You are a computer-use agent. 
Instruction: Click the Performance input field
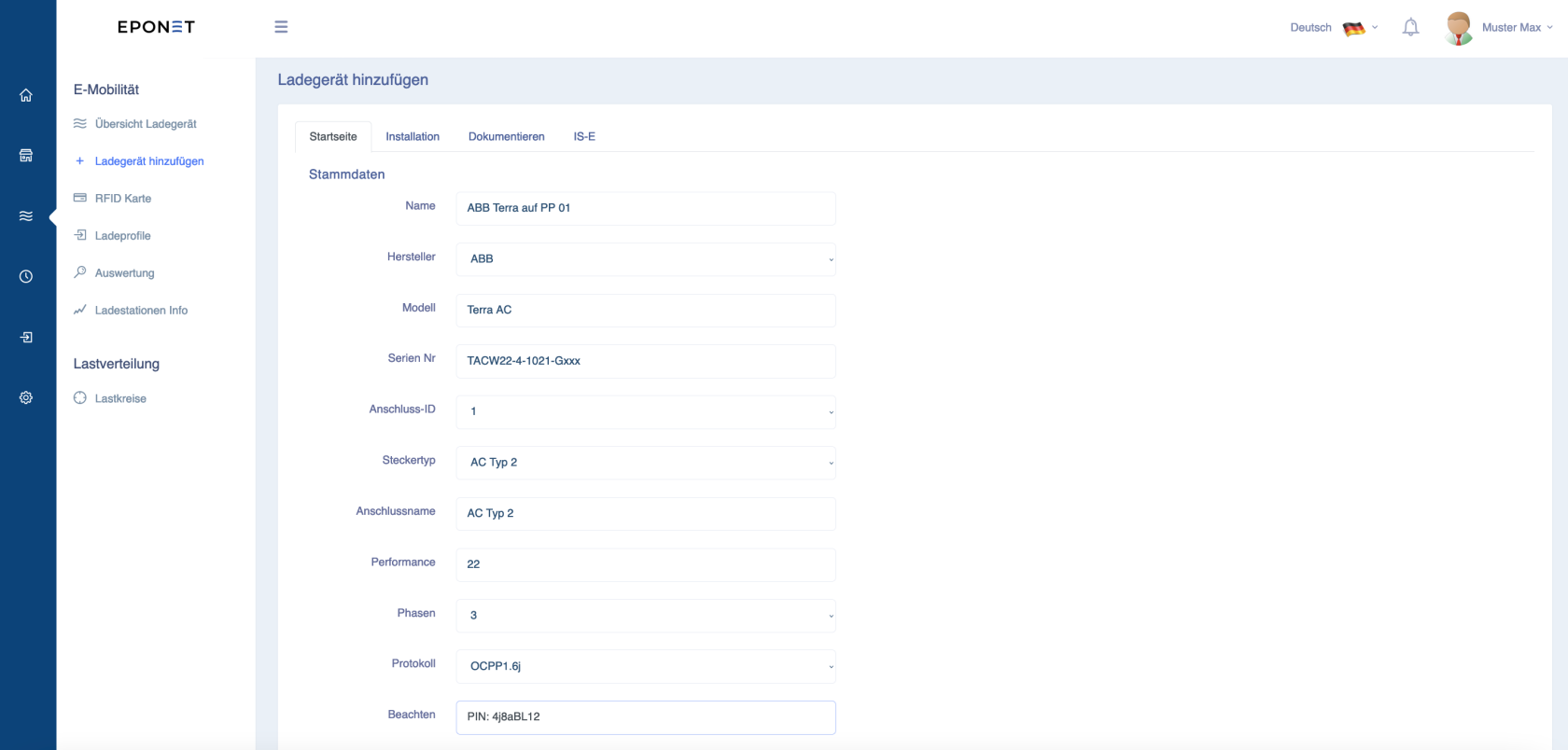[x=646, y=564]
